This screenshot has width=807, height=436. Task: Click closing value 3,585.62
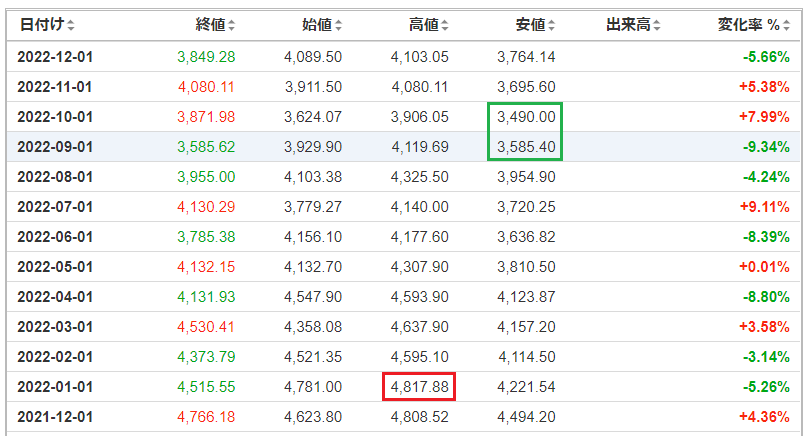click(x=206, y=147)
